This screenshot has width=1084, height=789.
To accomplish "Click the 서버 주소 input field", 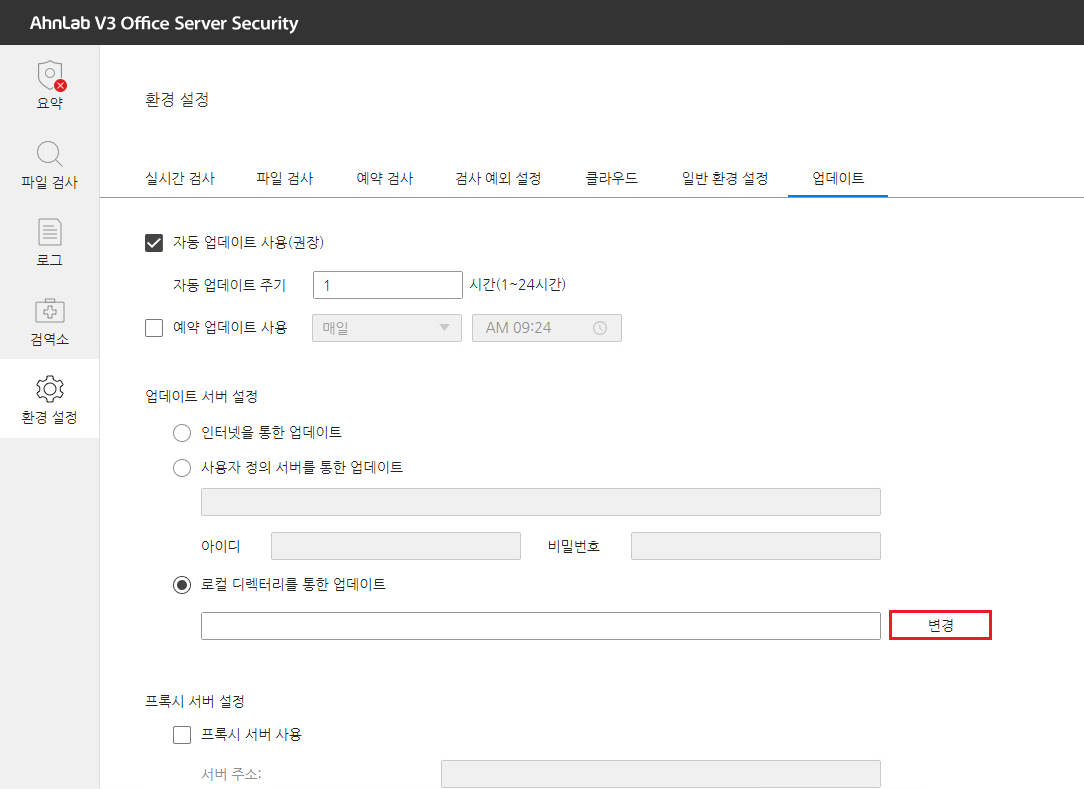I will (661, 774).
